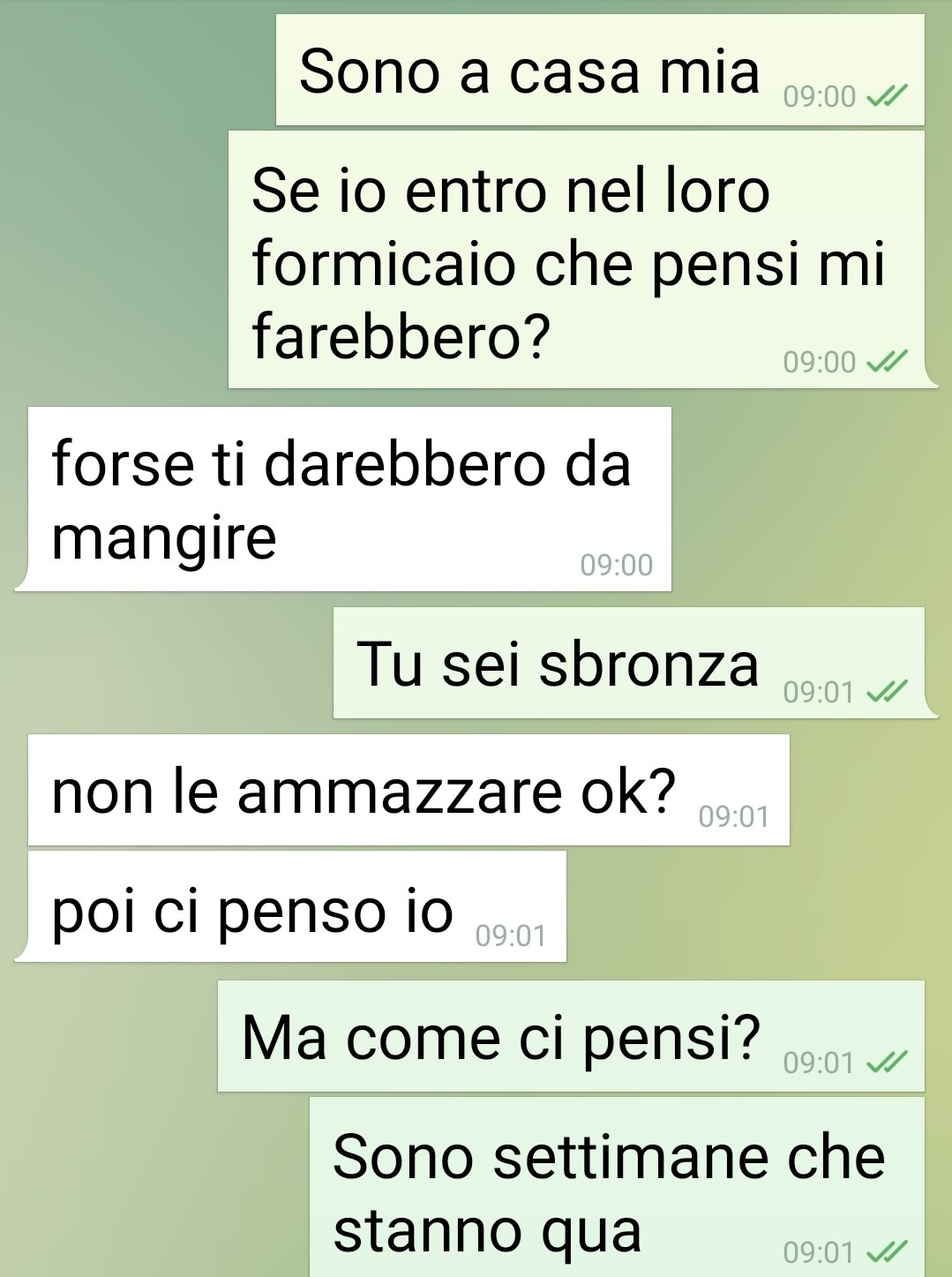Tap 09:01 timestamp next to 'non le ammazzare ok?'
The width and height of the screenshot is (952, 1277).
734,817
